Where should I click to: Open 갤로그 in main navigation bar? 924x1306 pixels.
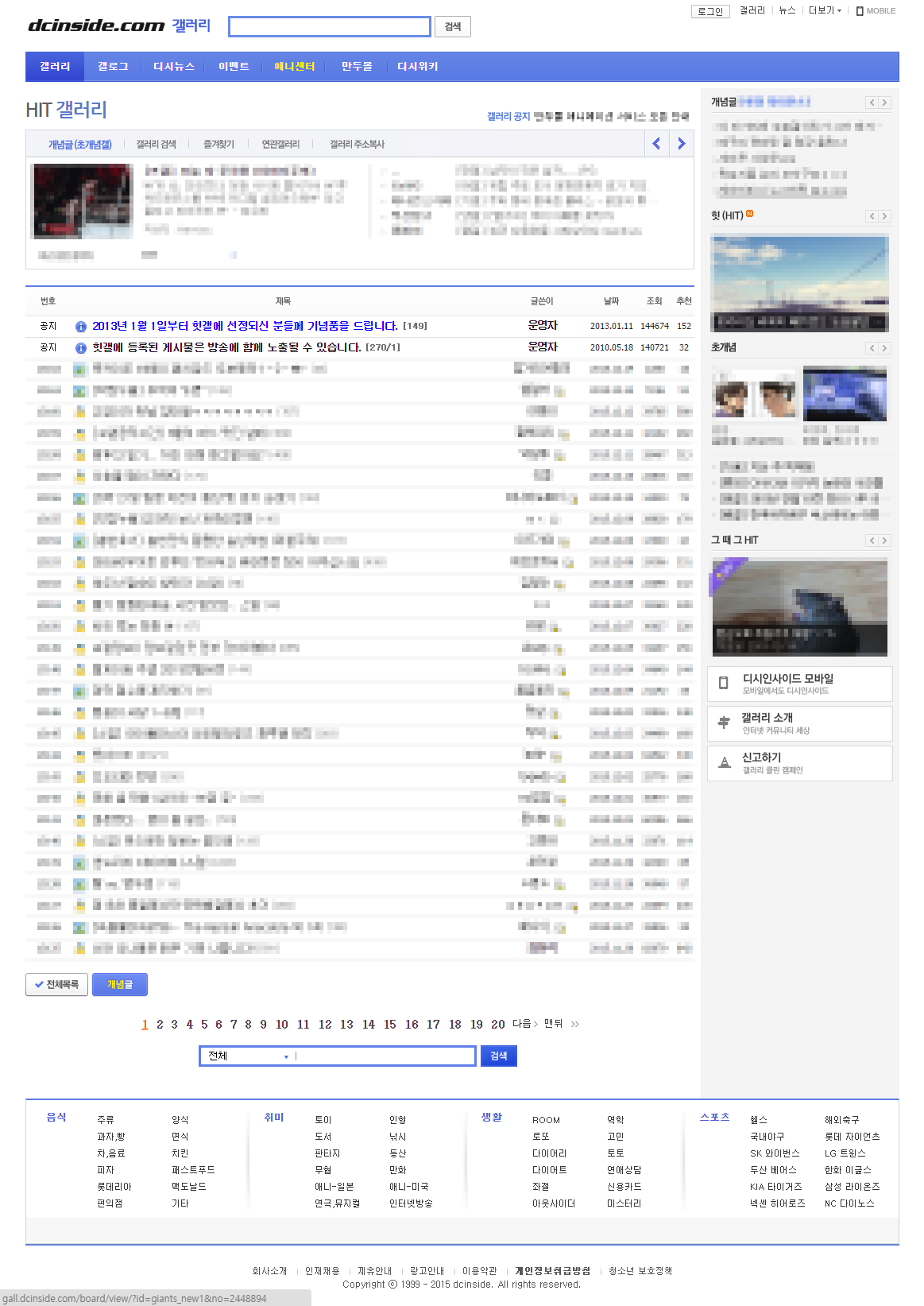tap(113, 67)
